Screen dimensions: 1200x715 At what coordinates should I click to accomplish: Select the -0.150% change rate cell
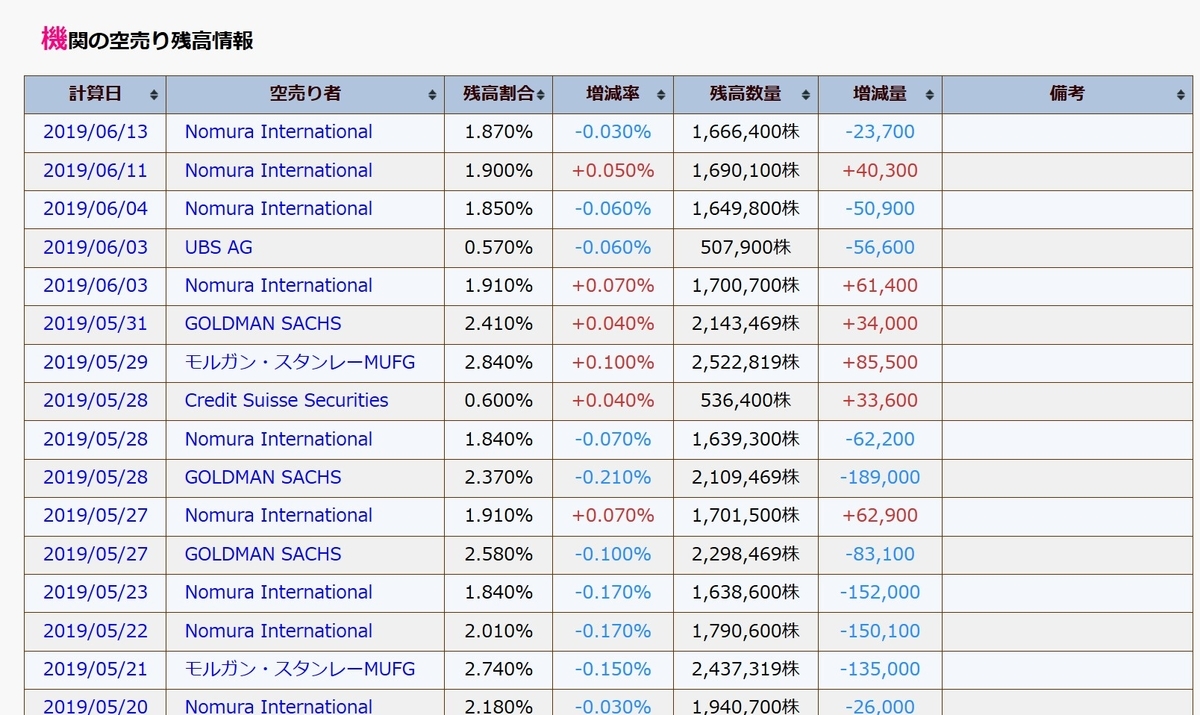pos(613,669)
